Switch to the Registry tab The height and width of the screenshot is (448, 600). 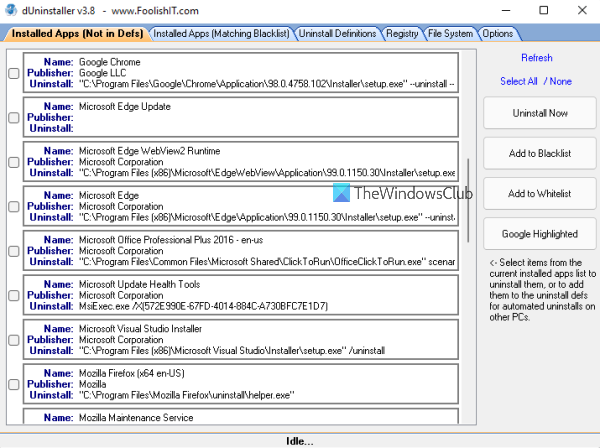point(402,34)
